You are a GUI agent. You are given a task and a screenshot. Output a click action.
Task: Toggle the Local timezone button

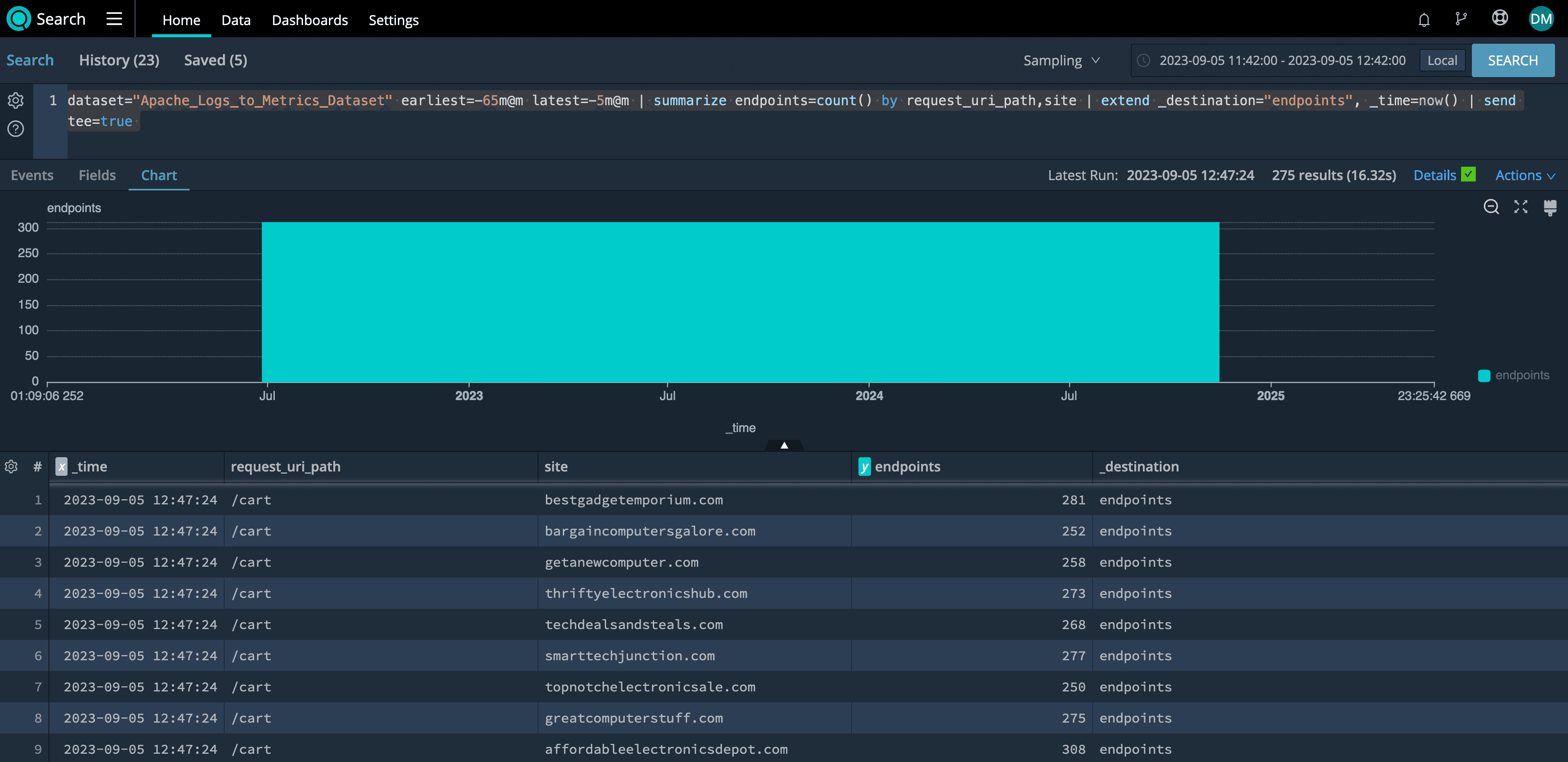(x=1442, y=60)
